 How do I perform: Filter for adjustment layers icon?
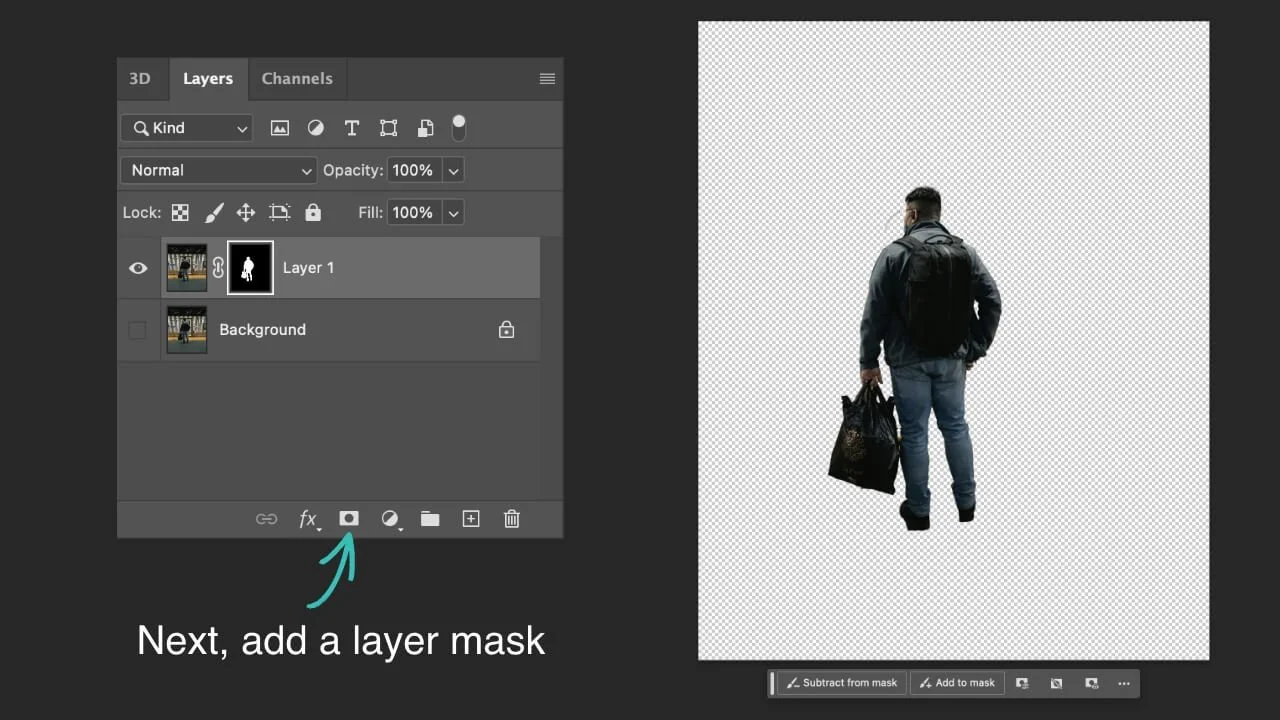[x=316, y=128]
